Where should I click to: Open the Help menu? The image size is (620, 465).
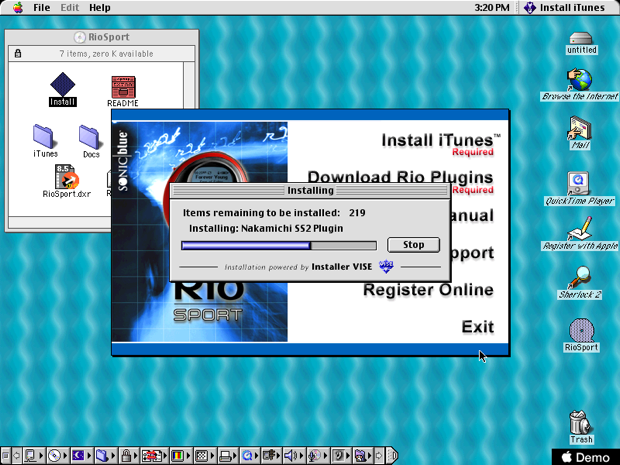pyautogui.click(x=100, y=8)
